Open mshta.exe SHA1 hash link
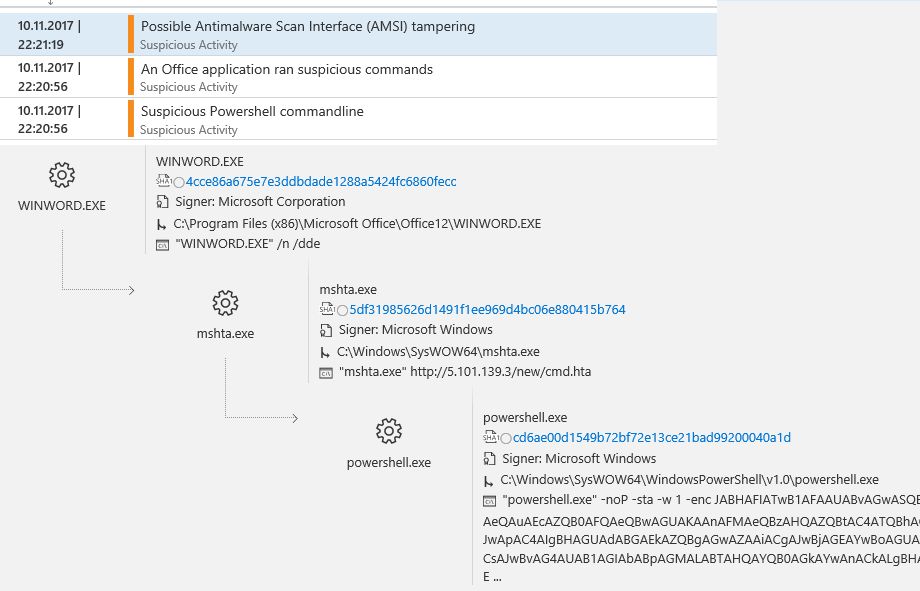Image resolution: width=920 pixels, height=591 pixels. 488,310
